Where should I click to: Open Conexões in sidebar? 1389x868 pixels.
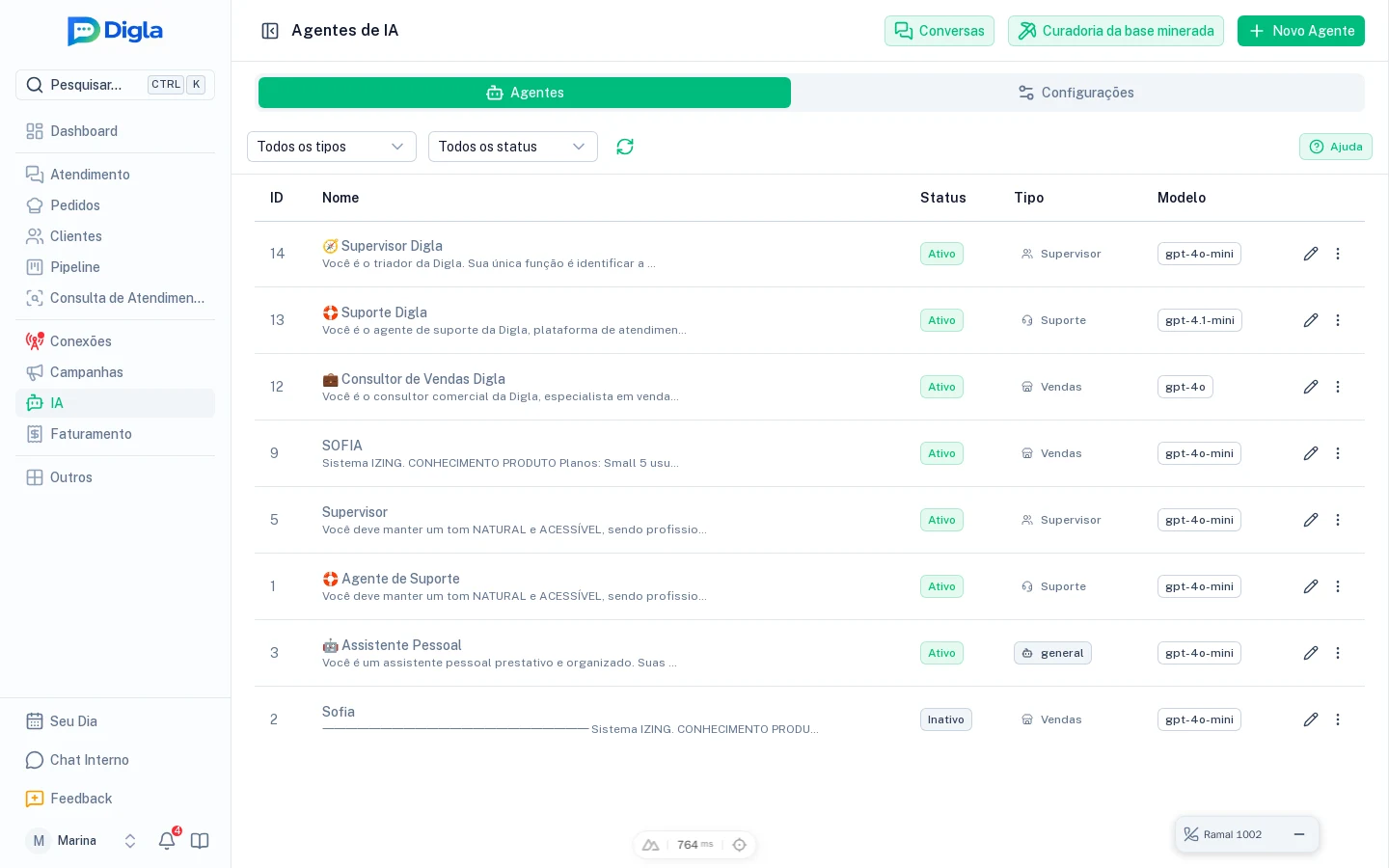click(x=115, y=341)
